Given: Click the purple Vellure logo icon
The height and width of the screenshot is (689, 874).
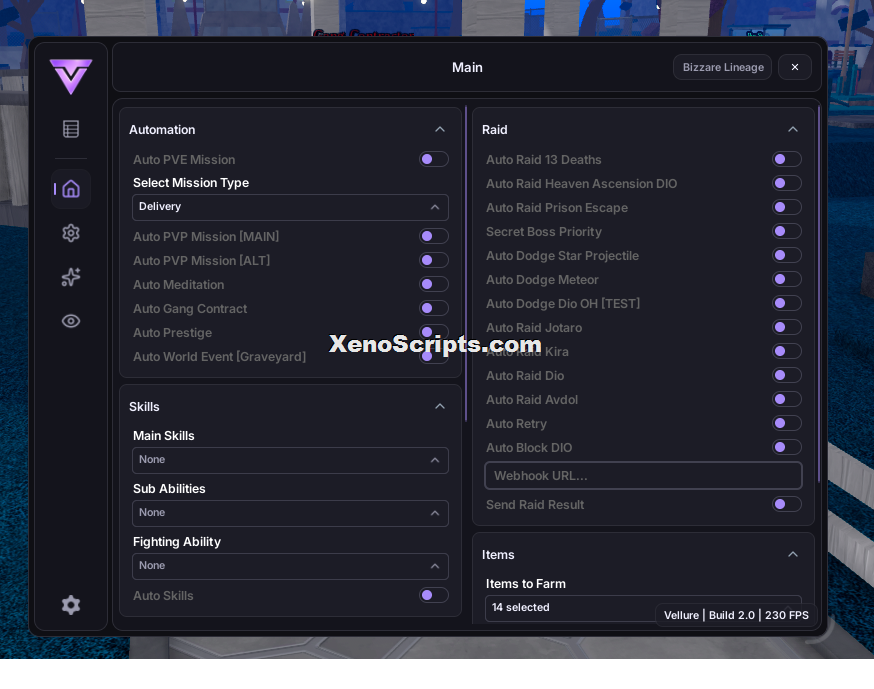Looking at the screenshot, I should click(71, 76).
